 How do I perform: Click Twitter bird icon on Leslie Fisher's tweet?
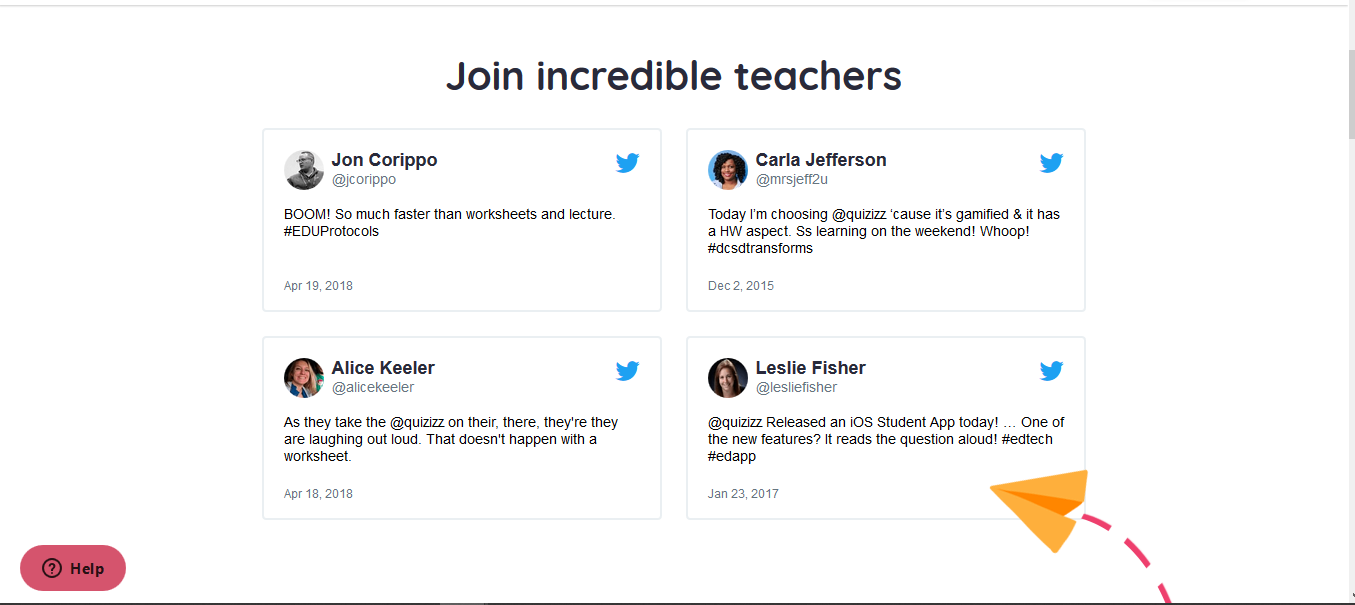(1051, 371)
